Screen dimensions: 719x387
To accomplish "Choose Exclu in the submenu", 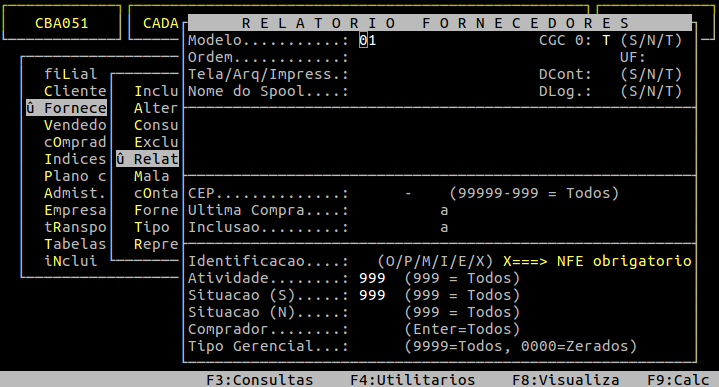I will [x=156, y=142].
